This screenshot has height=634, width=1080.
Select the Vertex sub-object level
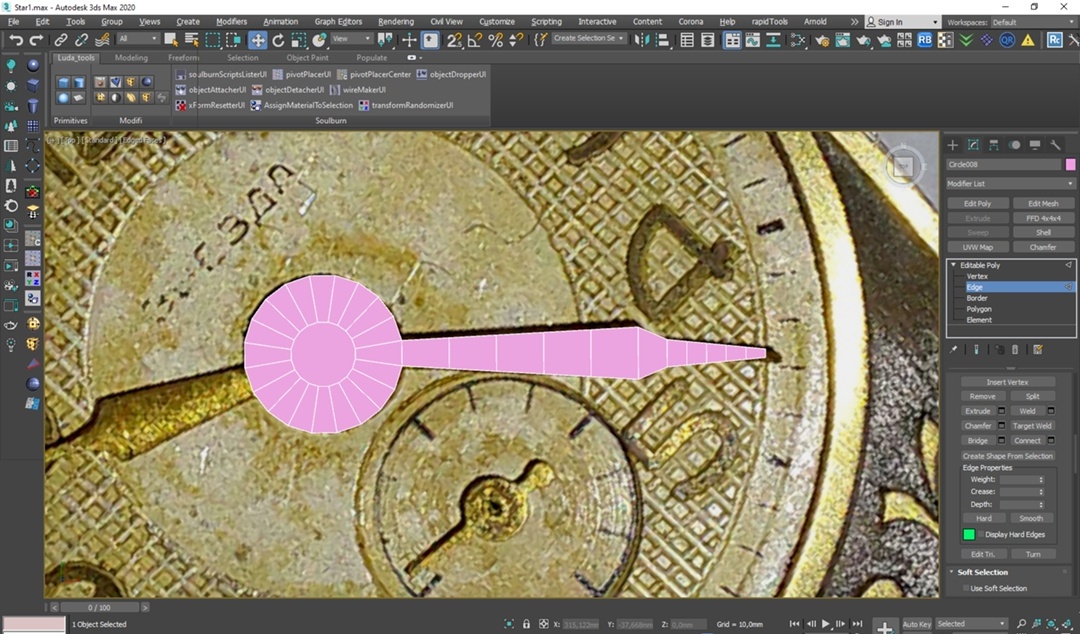tap(977, 276)
